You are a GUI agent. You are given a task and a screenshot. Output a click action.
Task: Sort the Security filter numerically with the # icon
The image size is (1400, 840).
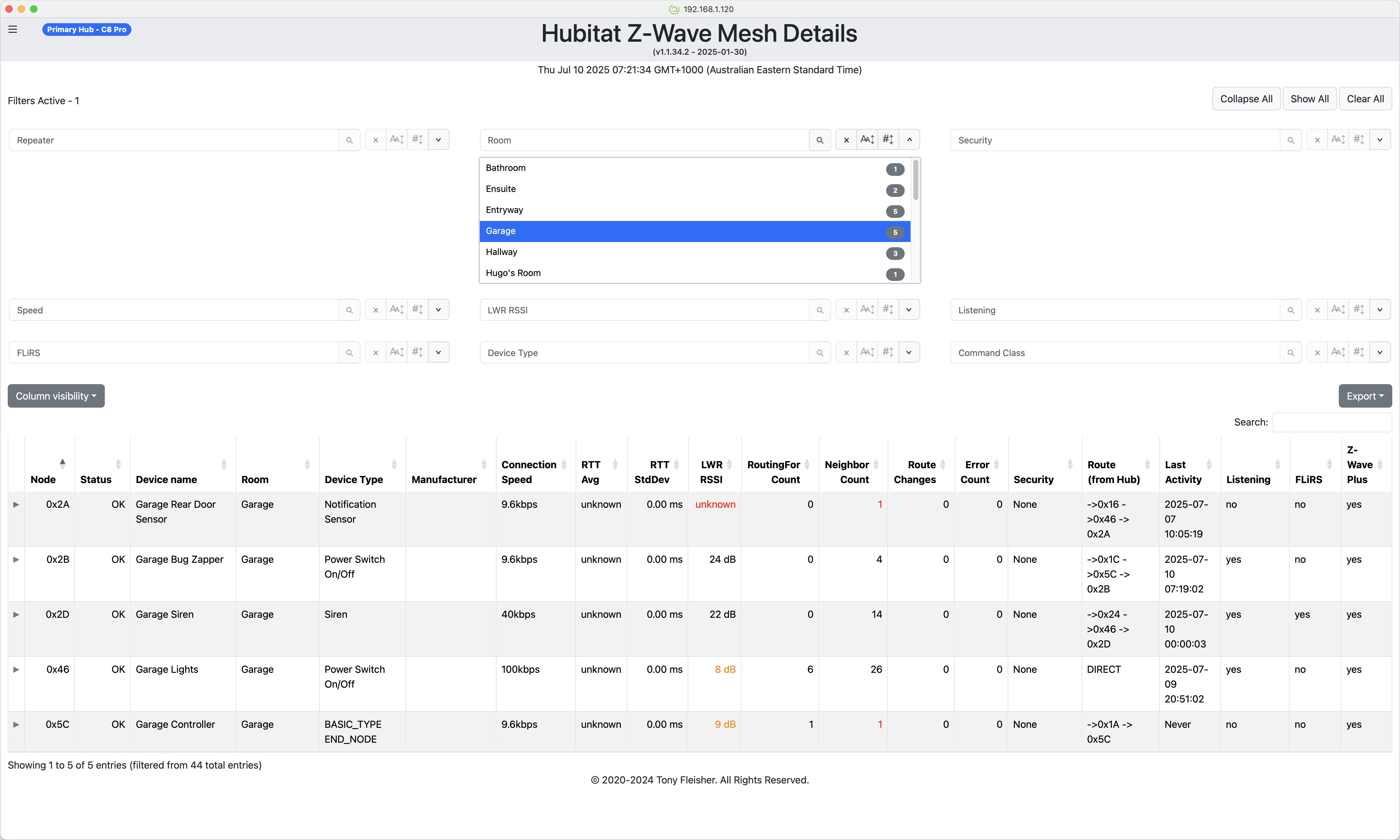click(1359, 140)
